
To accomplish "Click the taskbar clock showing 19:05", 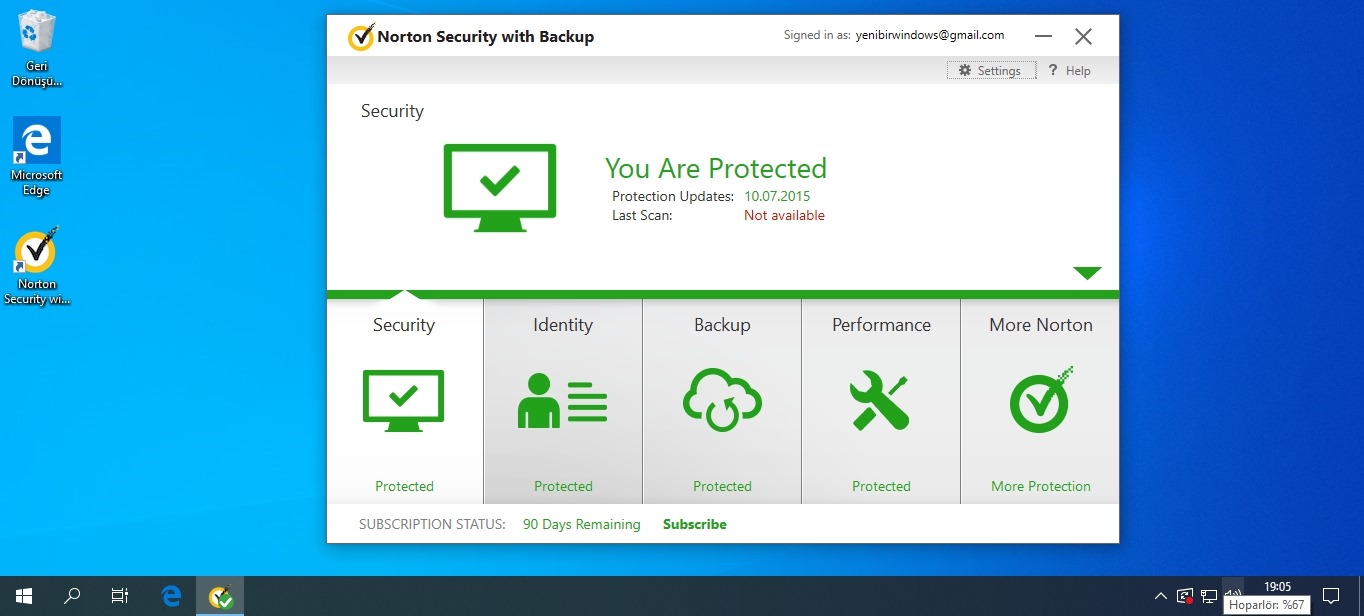I will (1277, 586).
